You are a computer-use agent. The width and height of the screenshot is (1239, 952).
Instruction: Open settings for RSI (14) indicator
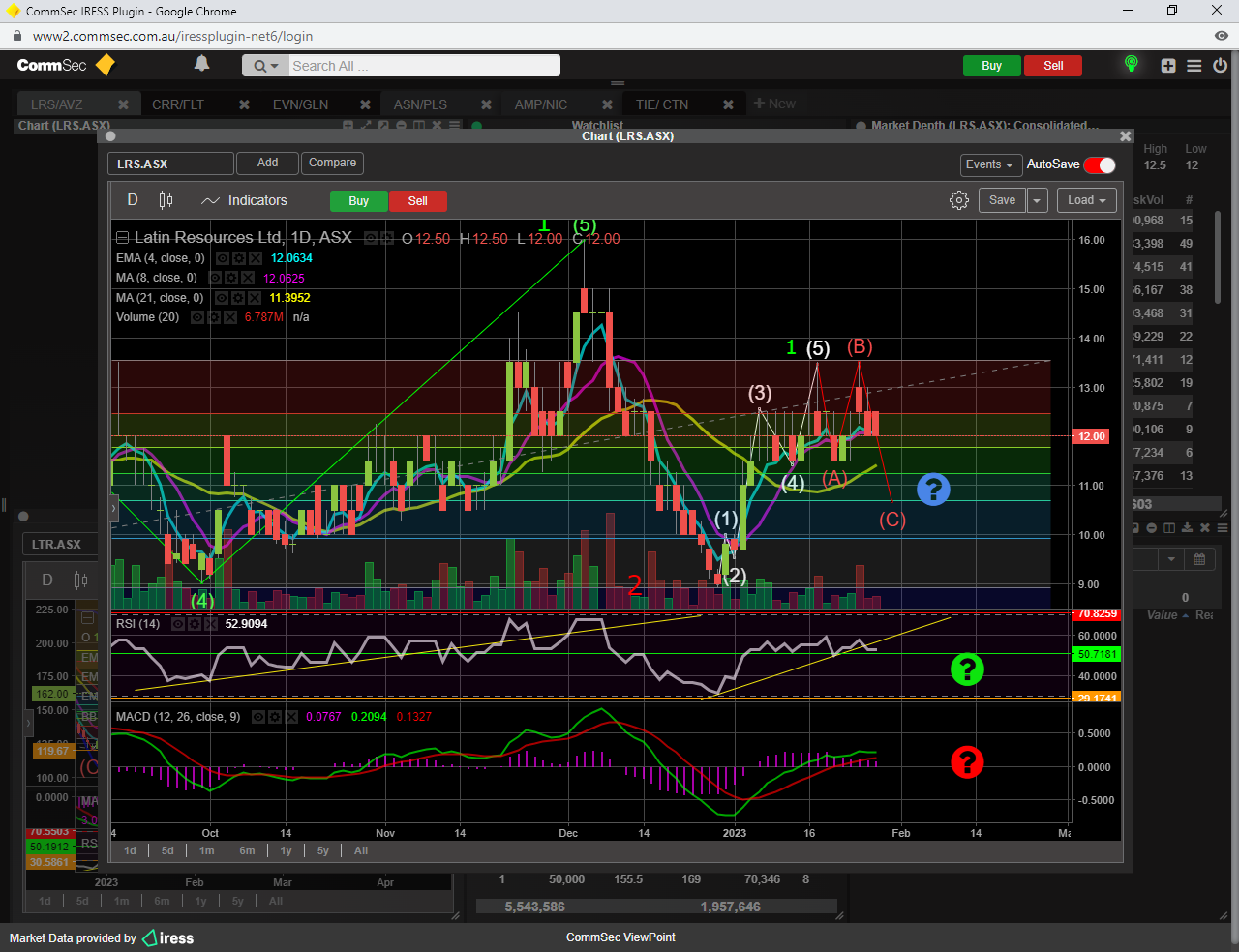click(x=195, y=624)
